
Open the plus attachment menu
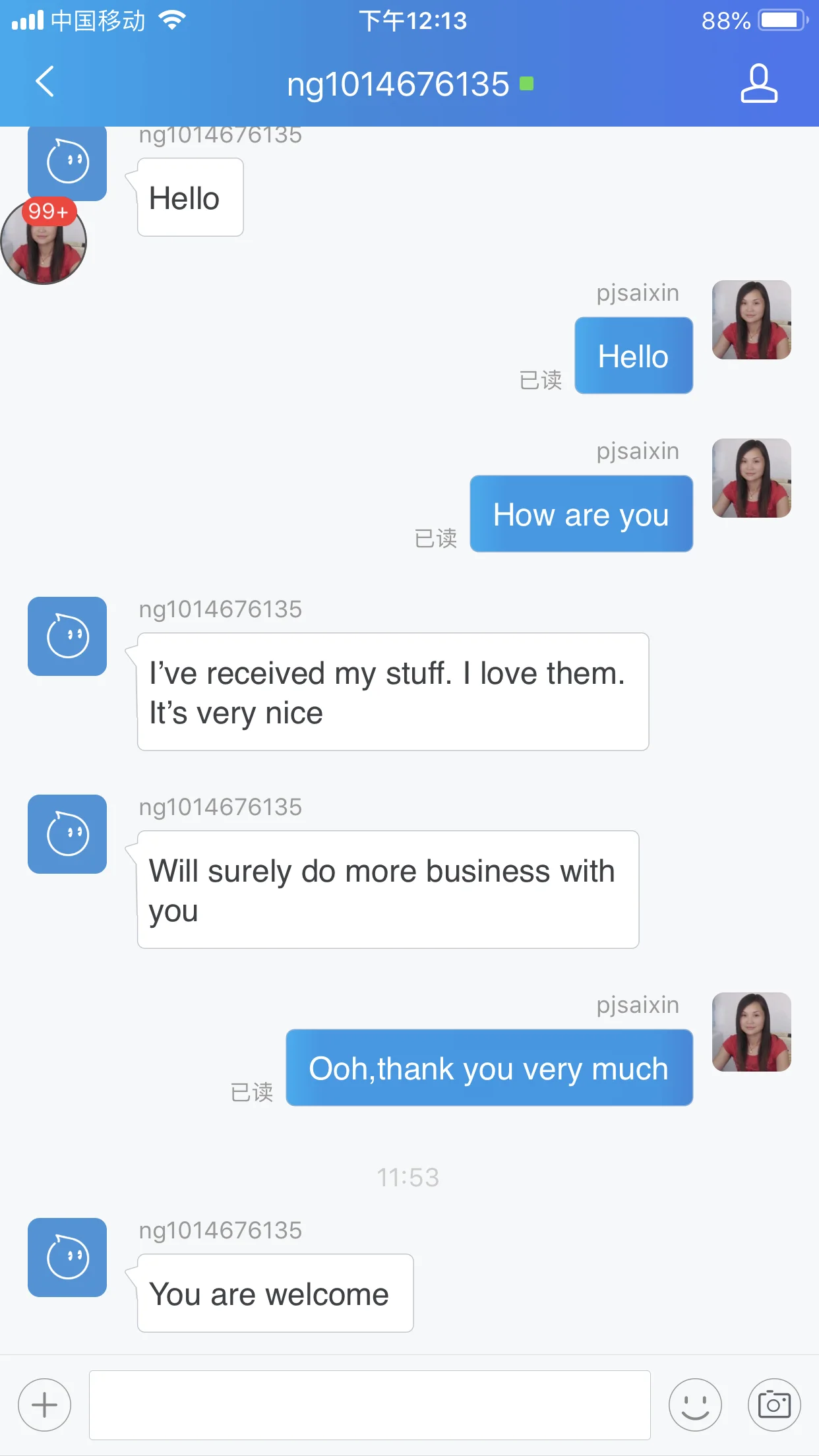(45, 1405)
